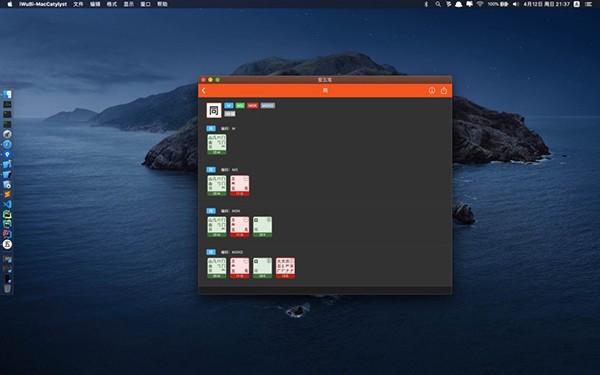Open the first green card in MGK row
The height and width of the screenshot is (375, 600).
coord(217,227)
